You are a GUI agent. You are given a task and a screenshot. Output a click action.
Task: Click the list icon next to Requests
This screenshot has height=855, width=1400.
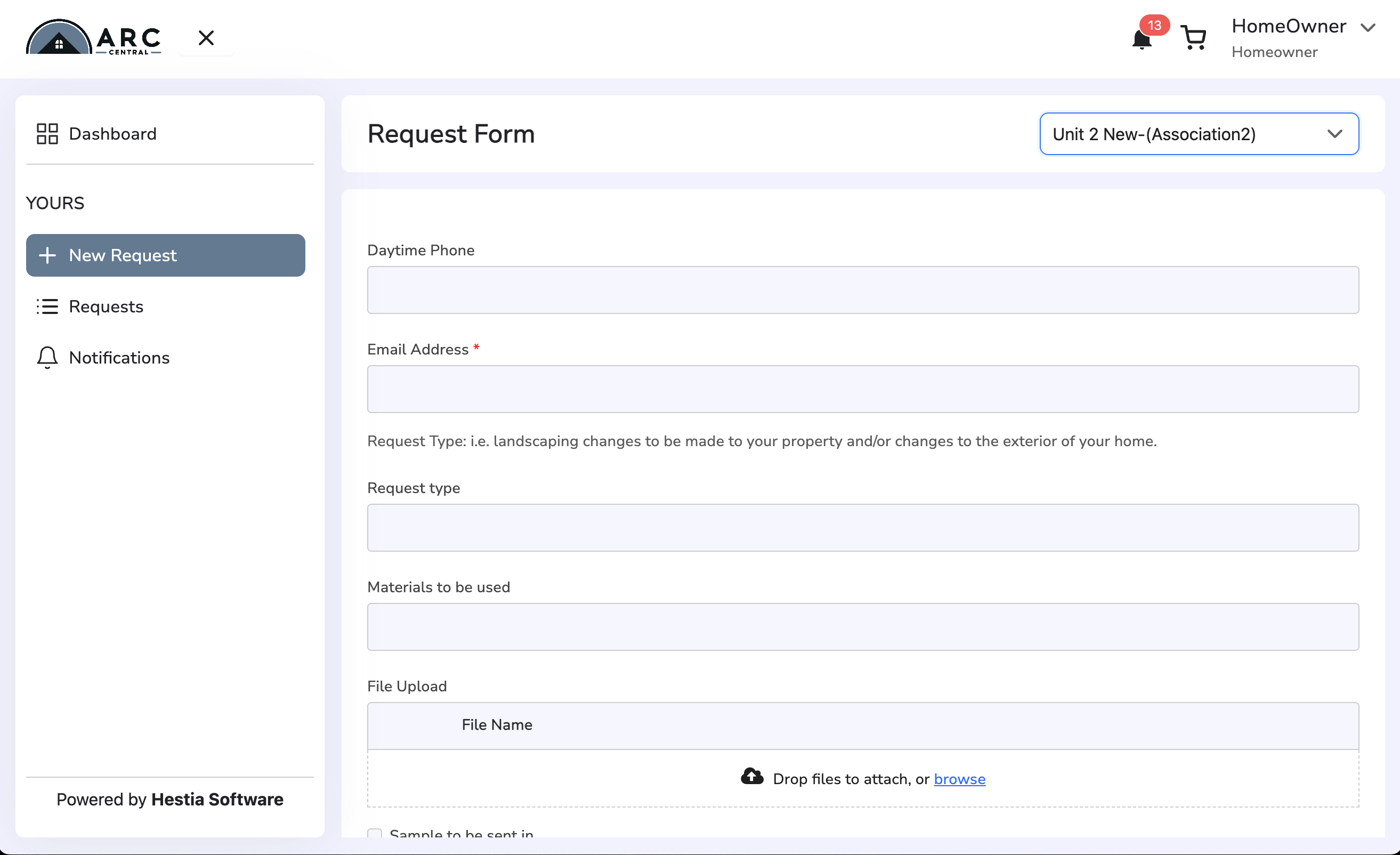tap(47, 306)
